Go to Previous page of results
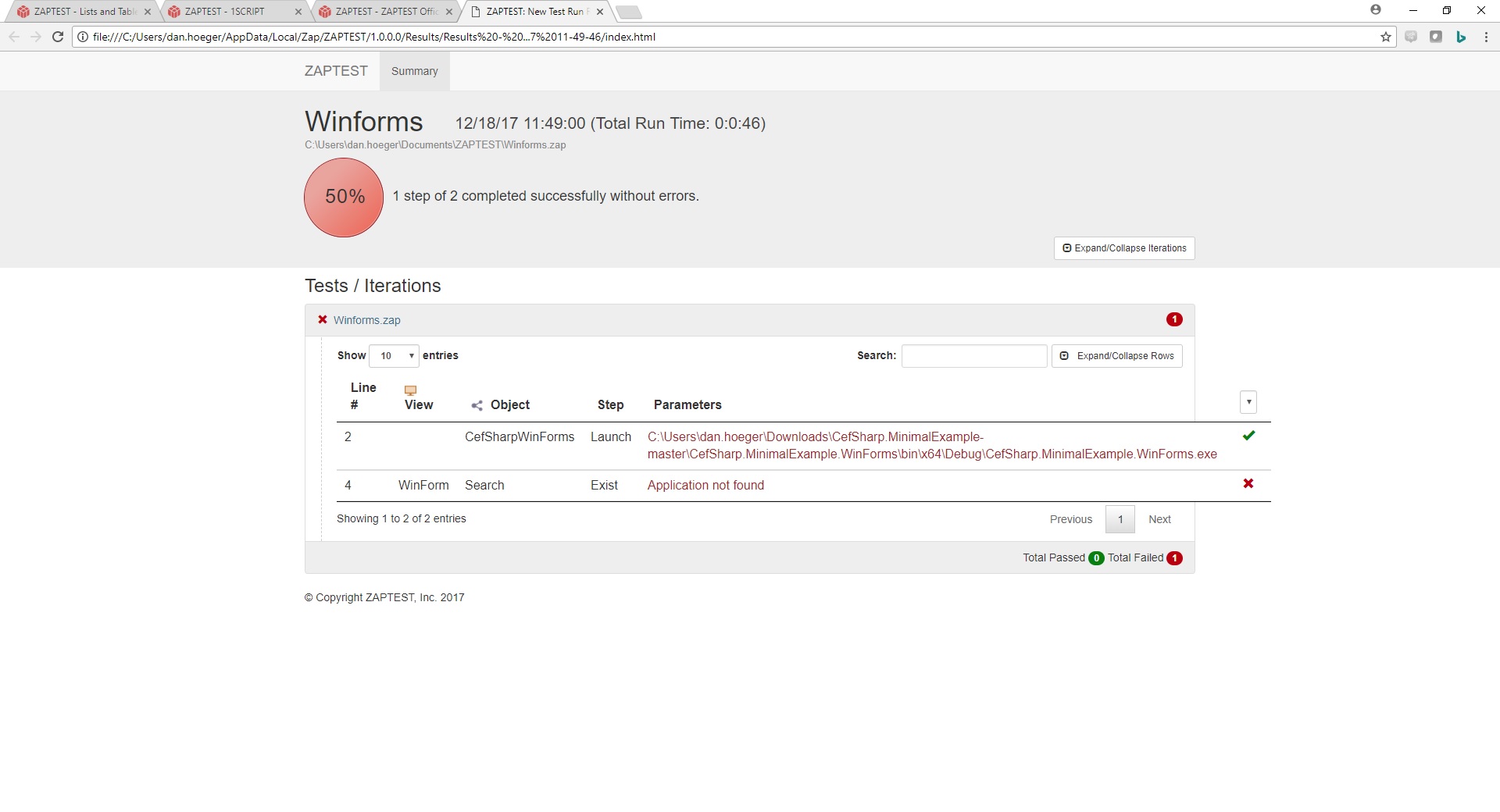Viewport: 1500px width, 812px height. 1071,519
